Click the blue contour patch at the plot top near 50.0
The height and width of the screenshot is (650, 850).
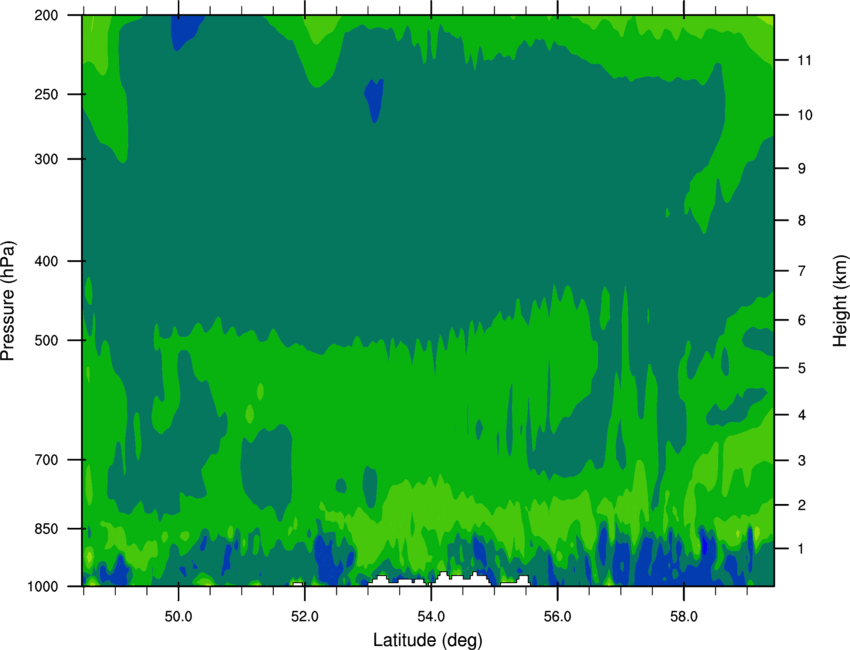click(184, 31)
